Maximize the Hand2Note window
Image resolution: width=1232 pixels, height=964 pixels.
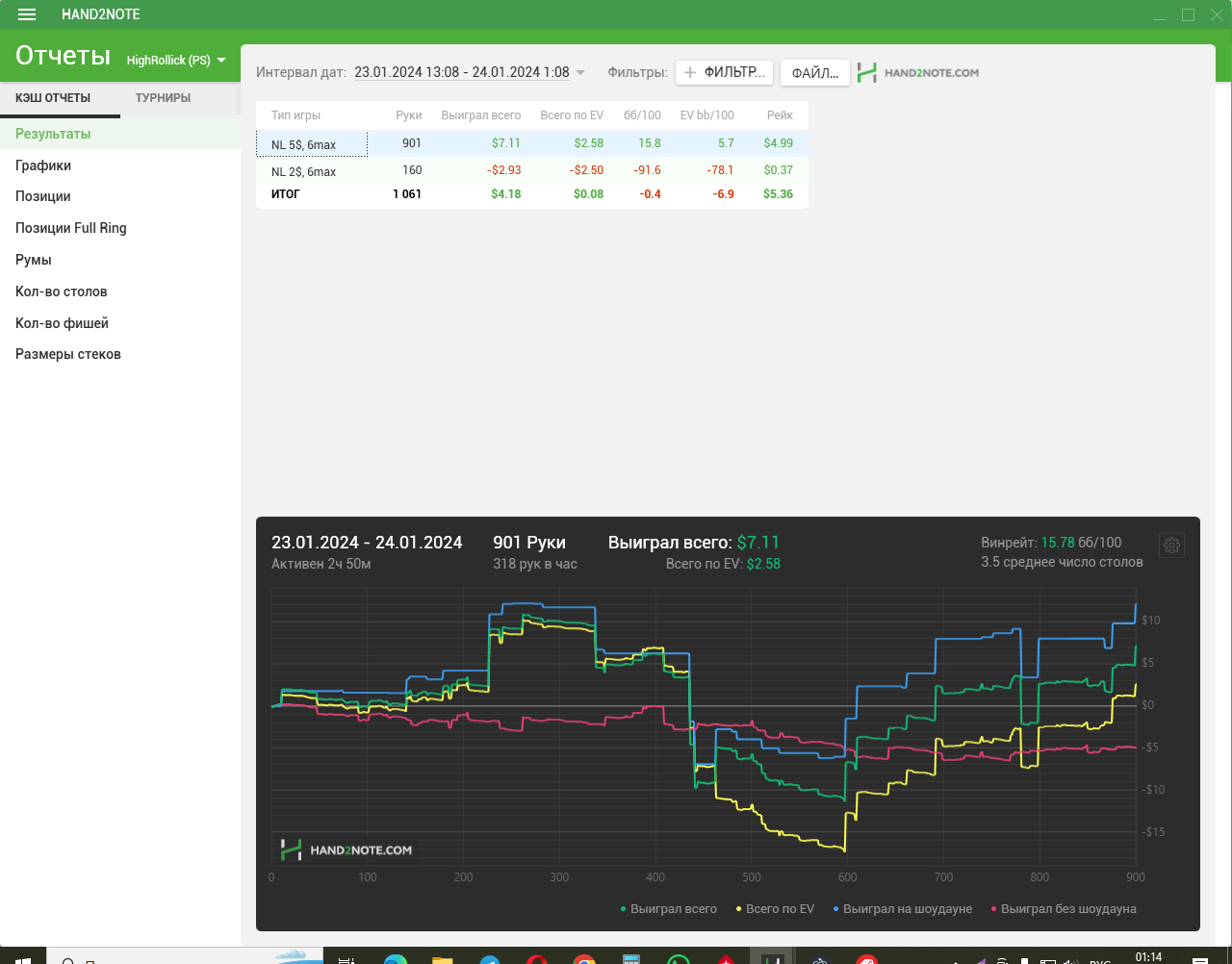1189,14
